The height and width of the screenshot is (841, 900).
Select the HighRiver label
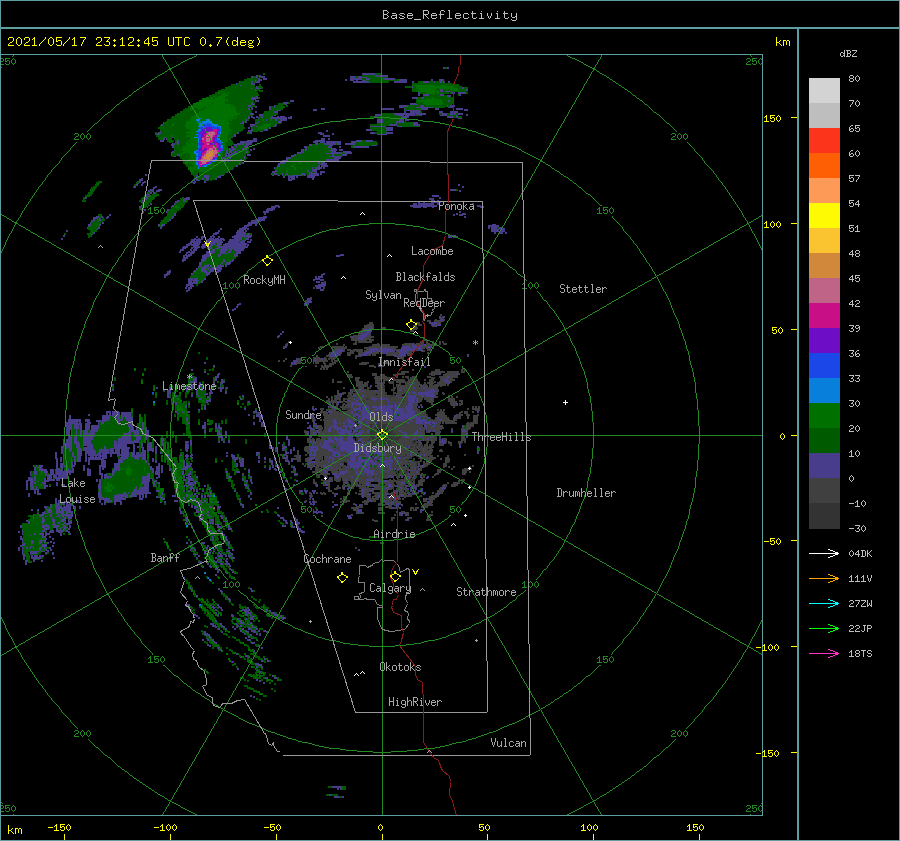click(414, 702)
